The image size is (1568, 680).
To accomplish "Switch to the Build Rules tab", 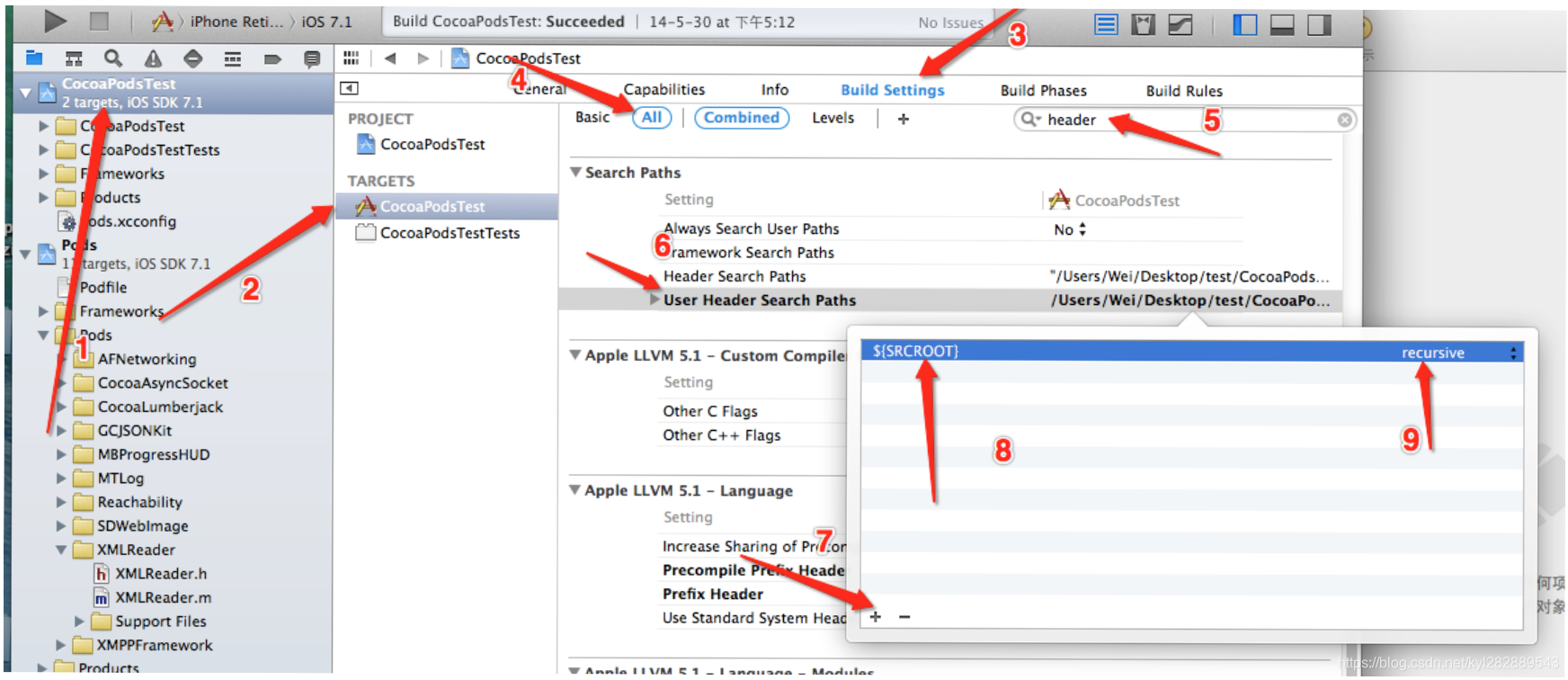I will [x=1184, y=90].
